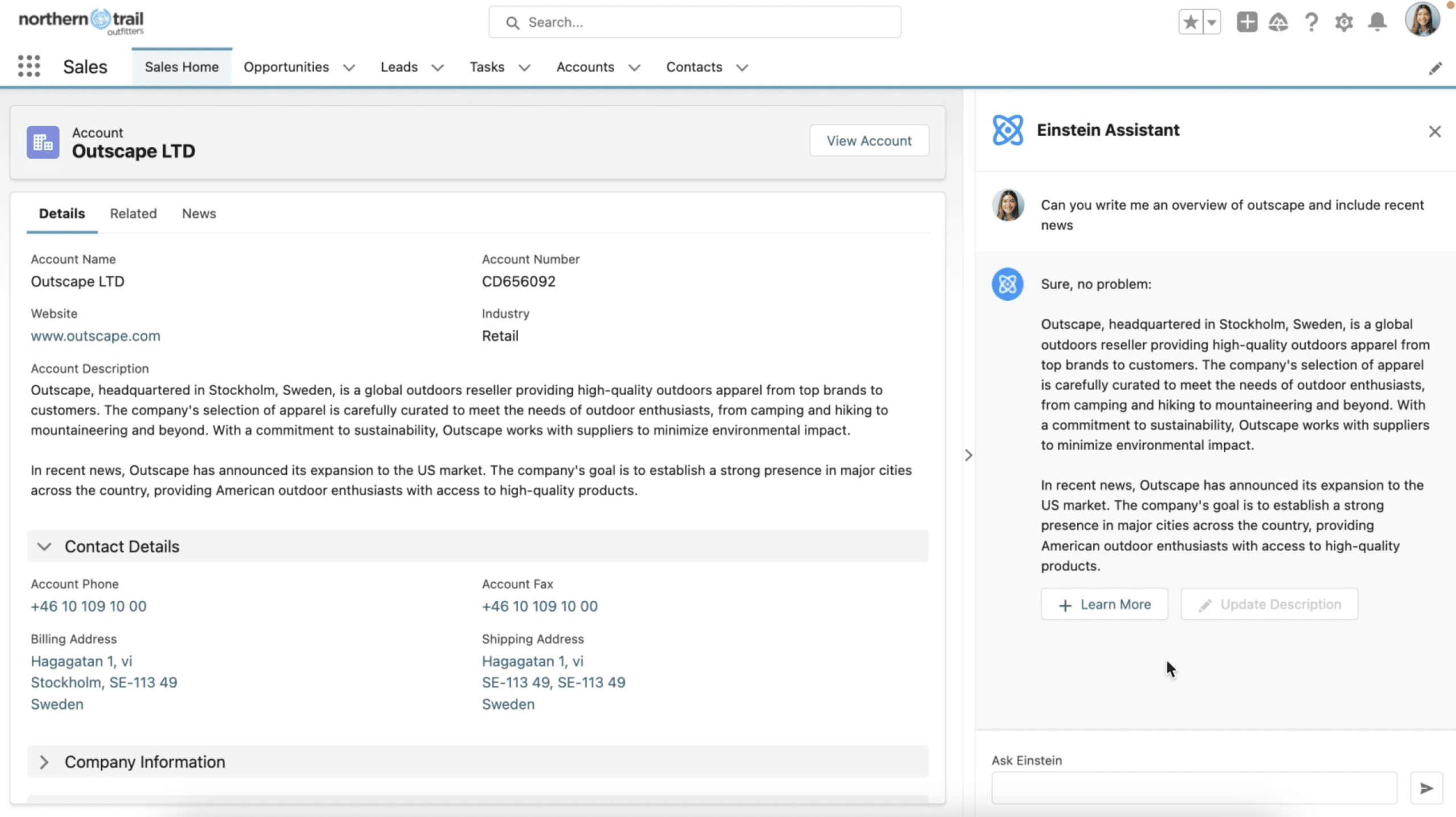
Task: Click the Learn More button
Action: tap(1104, 604)
